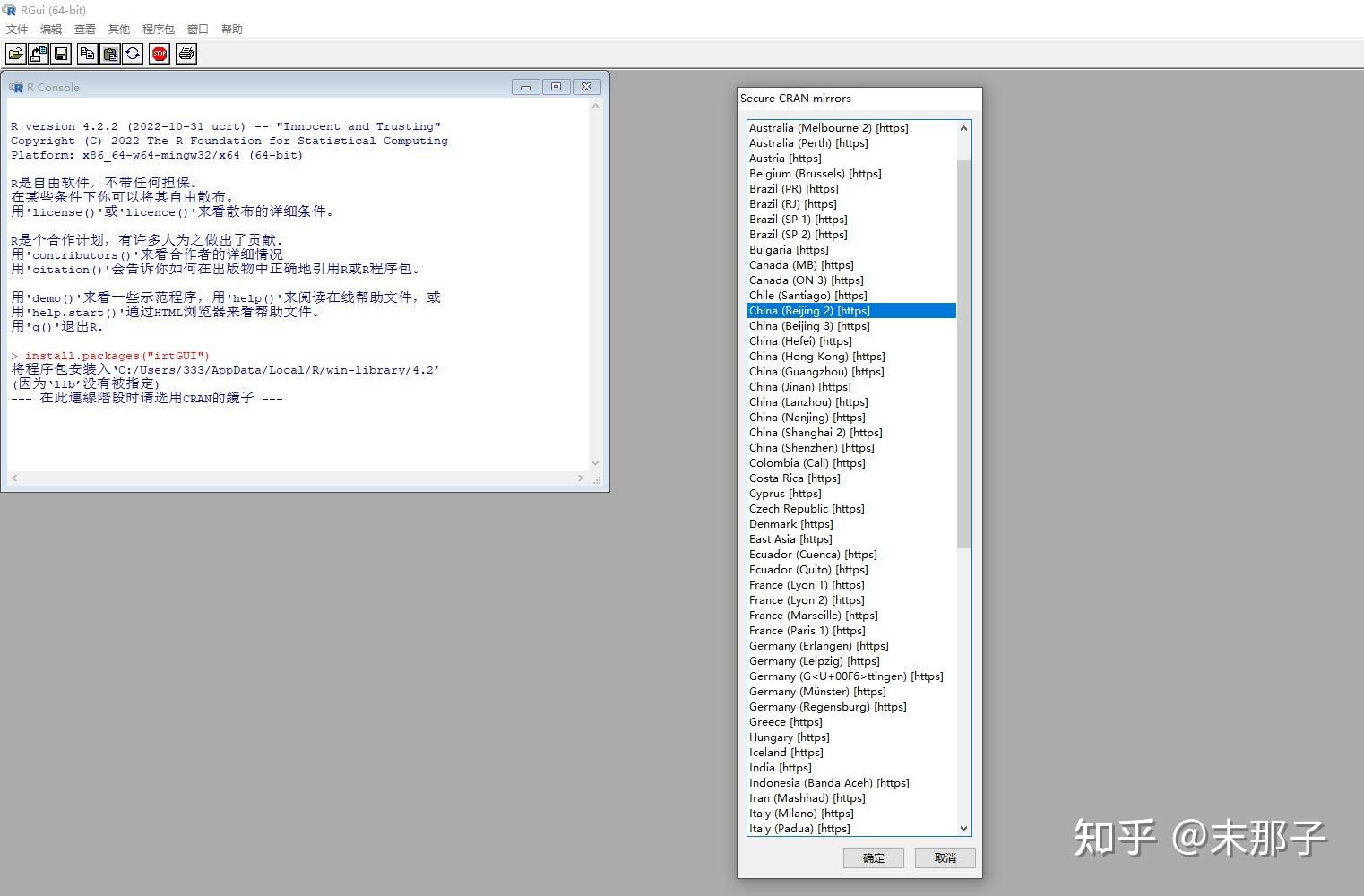
Task: Print the console via the printer icon
Action: click(x=186, y=54)
